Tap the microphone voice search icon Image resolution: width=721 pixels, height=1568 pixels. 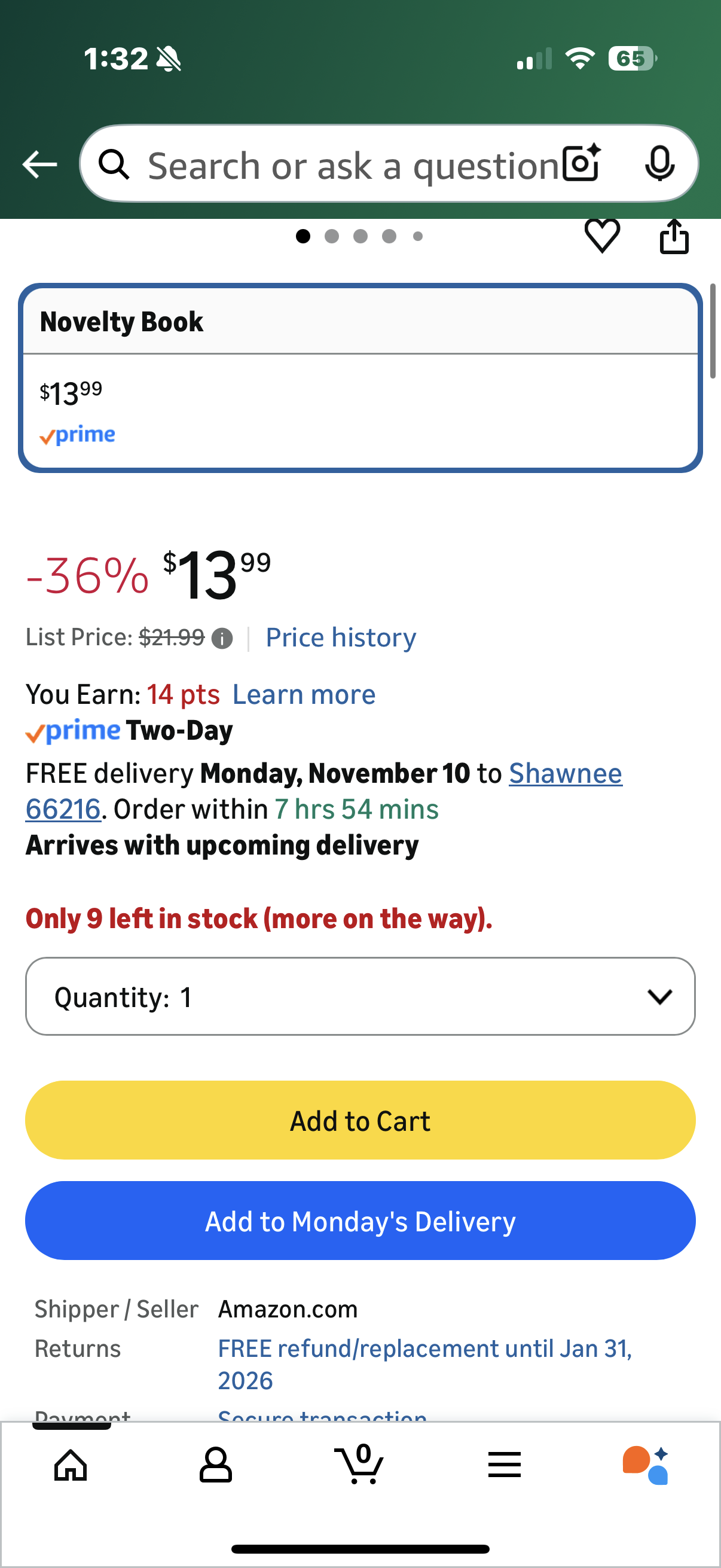[x=659, y=164]
